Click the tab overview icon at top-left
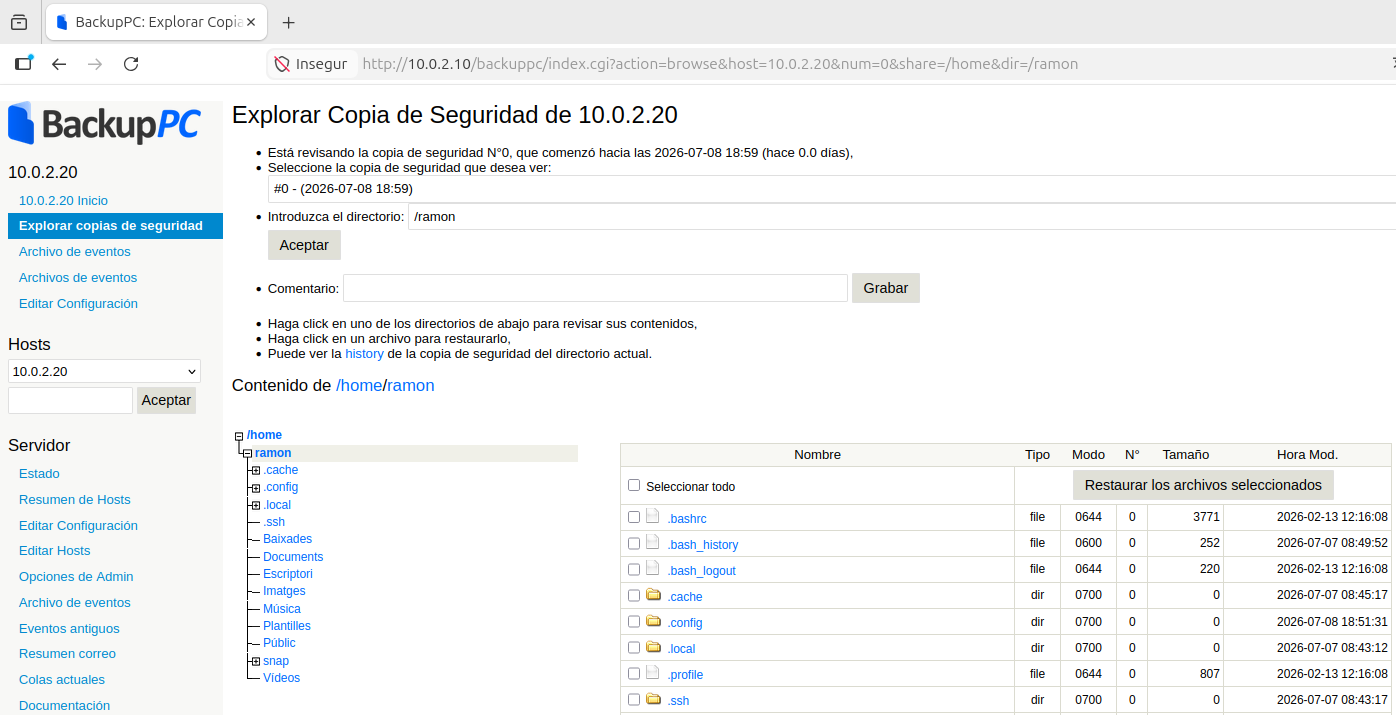Screen dimensions: 1396x715 tap(19, 22)
